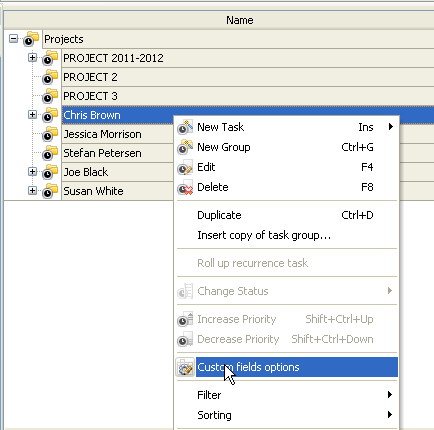Image resolution: width=434 pixels, height=430 pixels.
Task: Collapse the Projects root tree node
Action: 13,39
